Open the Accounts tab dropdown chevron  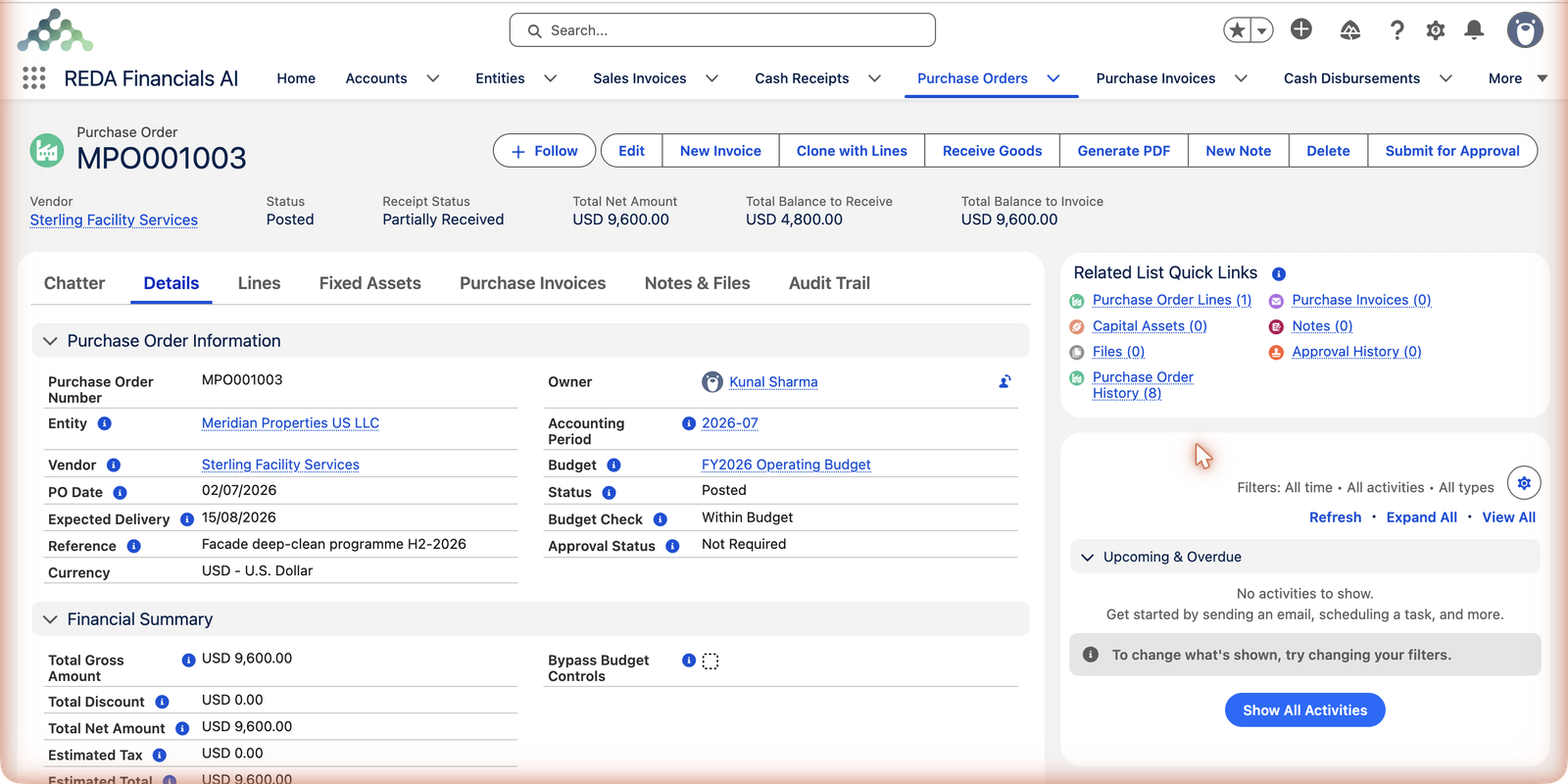(x=433, y=78)
